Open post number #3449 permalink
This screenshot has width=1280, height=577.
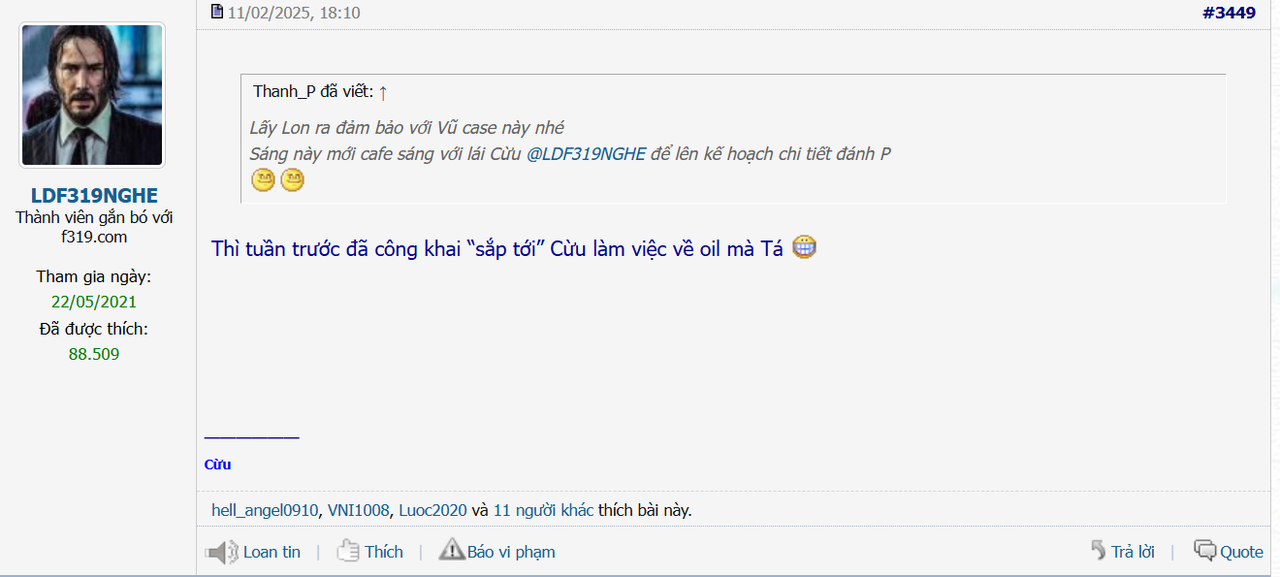[x=1228, y=13]
